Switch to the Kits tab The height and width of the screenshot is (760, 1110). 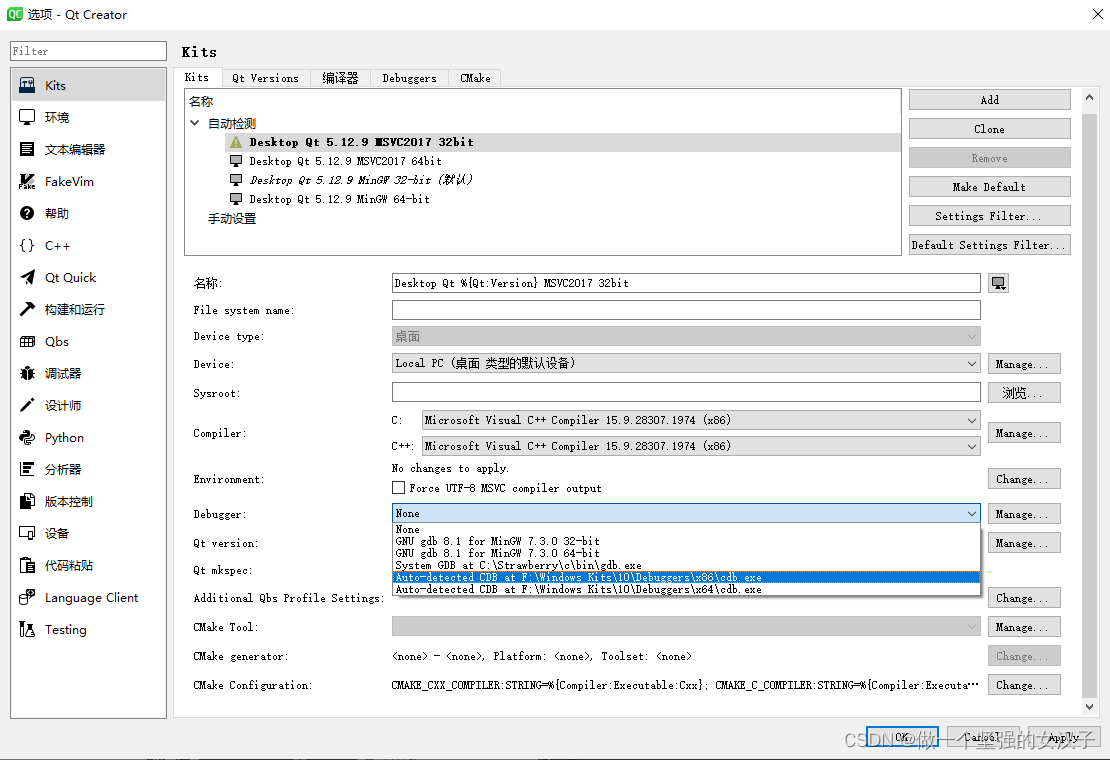point(197,78)
